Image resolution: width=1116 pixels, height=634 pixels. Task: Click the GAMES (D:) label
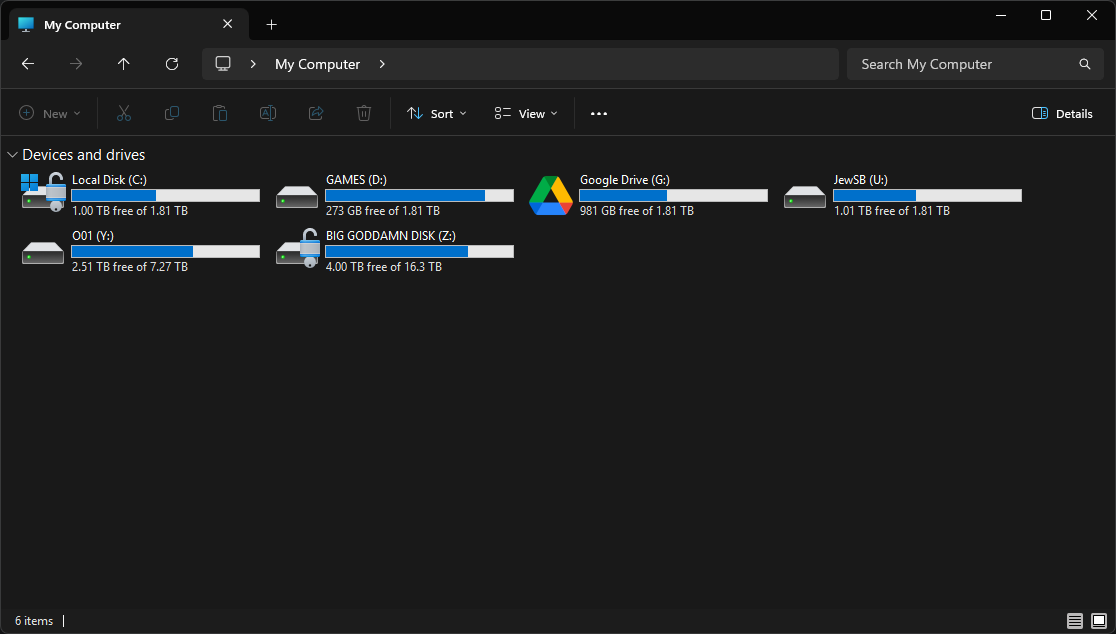(357, 180)
